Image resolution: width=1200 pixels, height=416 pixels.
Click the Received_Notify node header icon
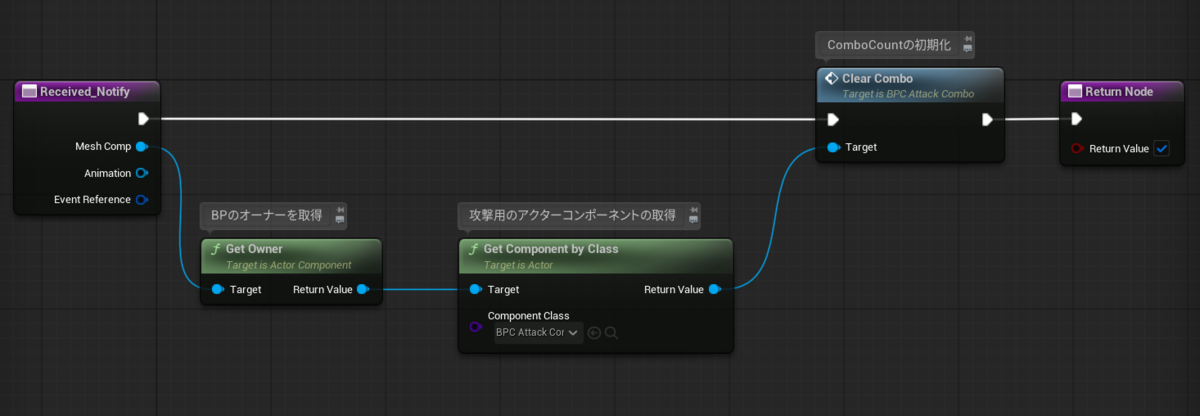pos(28,91)
